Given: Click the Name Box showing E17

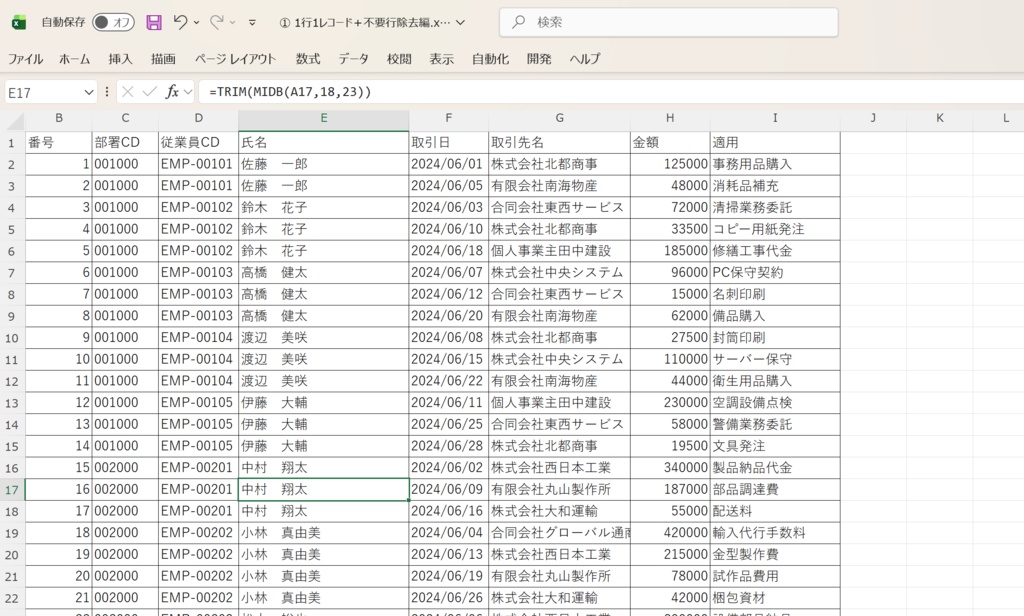Looking at the screenshot, I should pyautogui.click(x=42, y=92).
